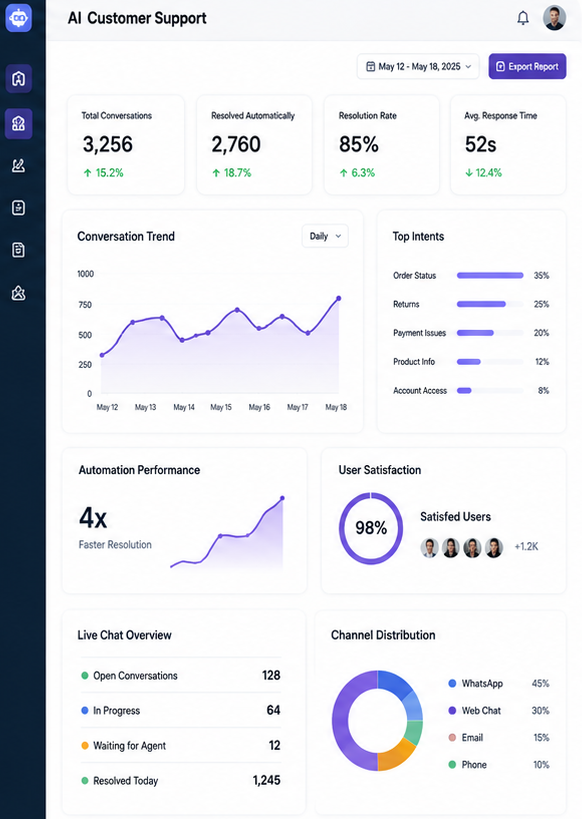The width and height of the screenshot is (582, 819).
Task: Click the Product Info progress bar
Action: 490,361
